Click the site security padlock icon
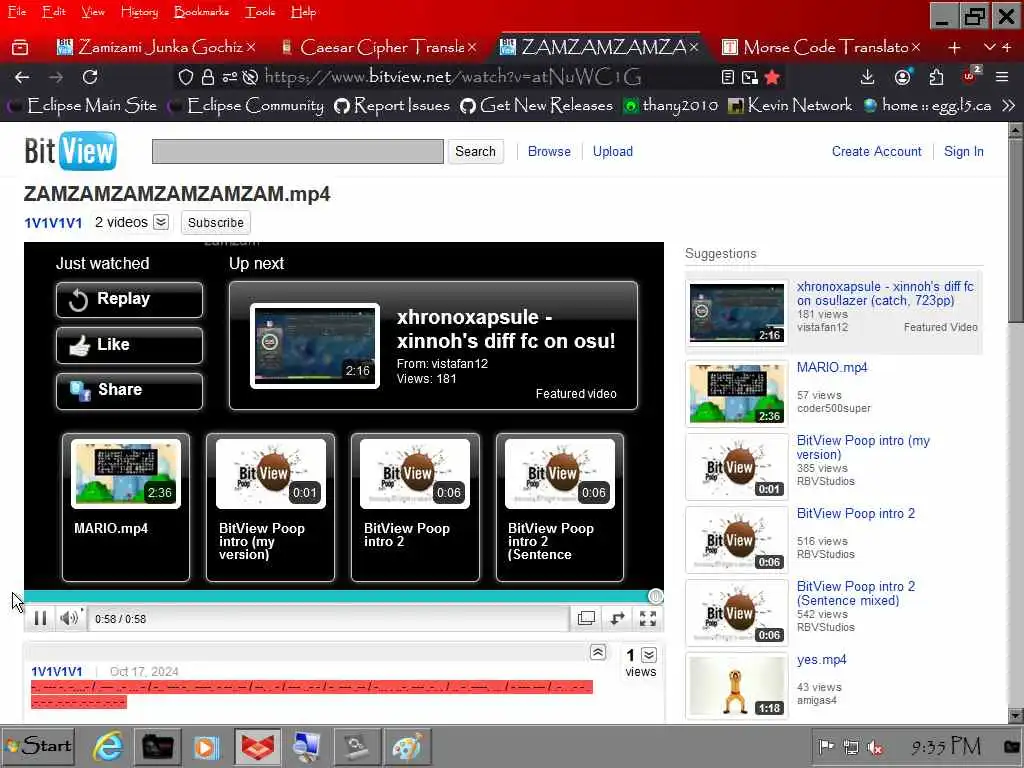The height and width of the screenshot is (768, 1024). click(x=208, y=78)
